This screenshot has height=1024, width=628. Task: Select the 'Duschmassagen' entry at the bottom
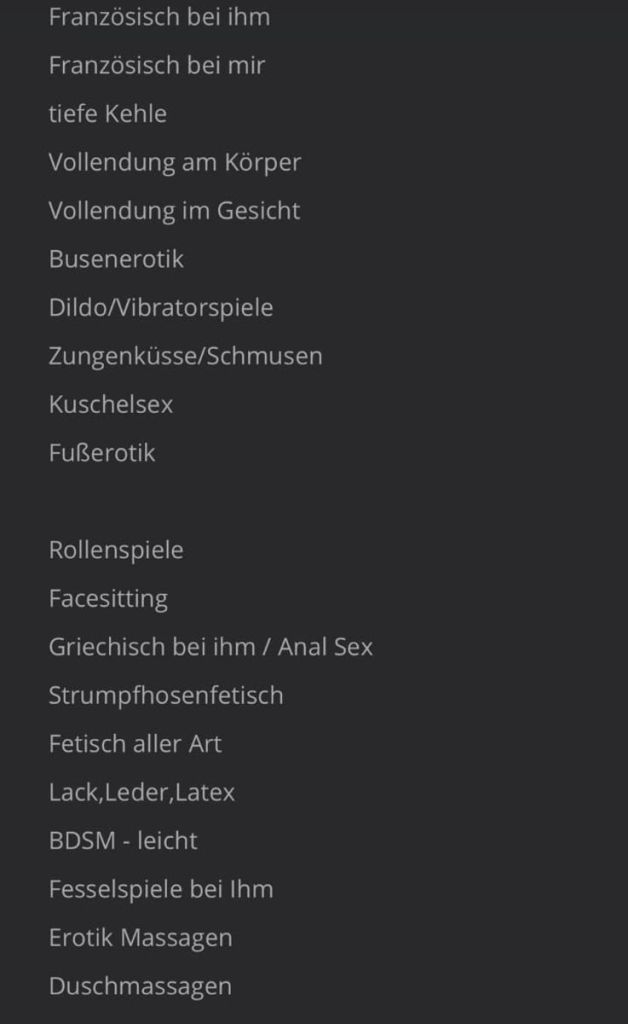tap(140, 986)
